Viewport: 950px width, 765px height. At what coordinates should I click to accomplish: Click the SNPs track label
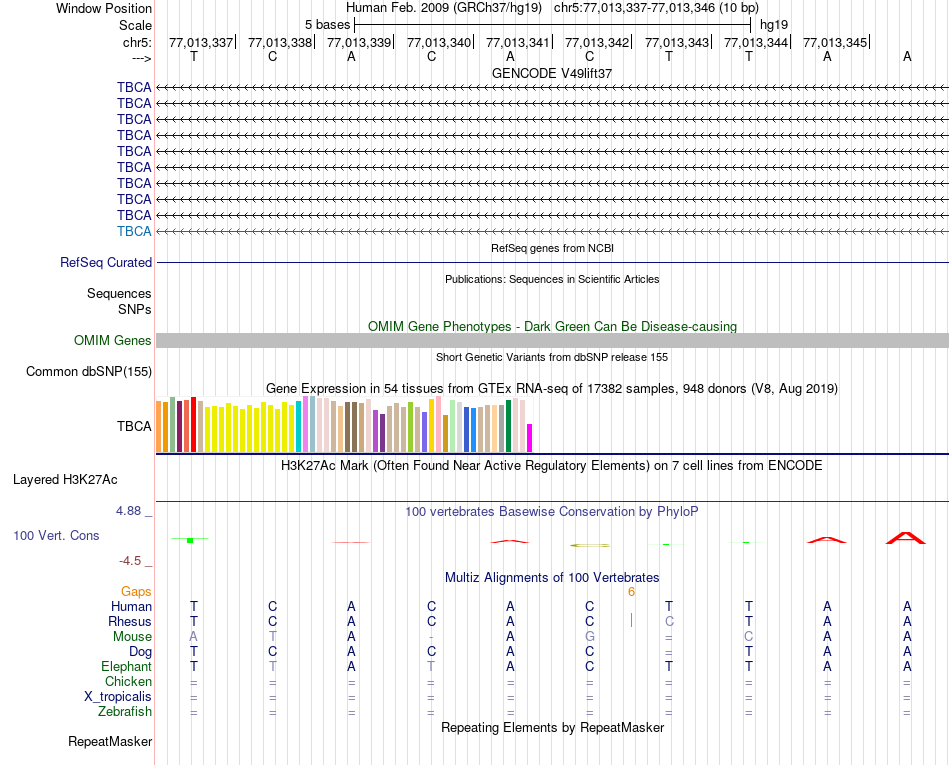pyautogui.click(x=135, y=309)
